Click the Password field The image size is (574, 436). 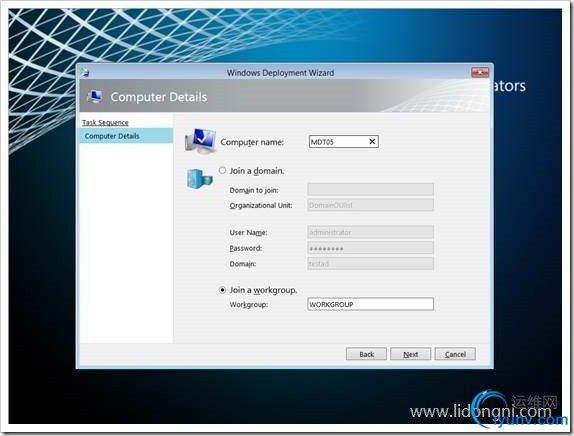[370, 248]
